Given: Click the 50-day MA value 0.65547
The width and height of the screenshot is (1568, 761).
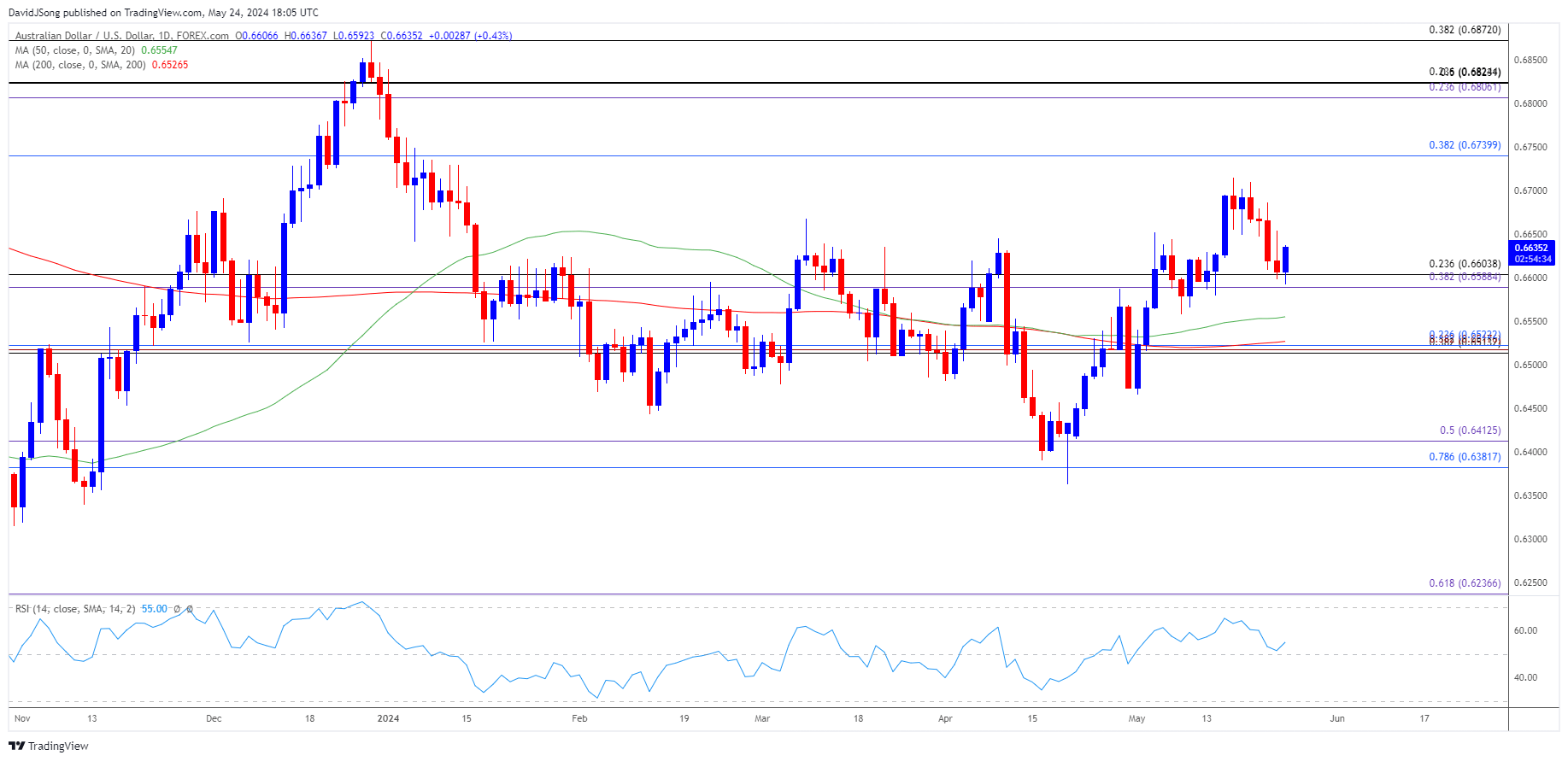Looking at the screenshot, I should click(159, 50).
